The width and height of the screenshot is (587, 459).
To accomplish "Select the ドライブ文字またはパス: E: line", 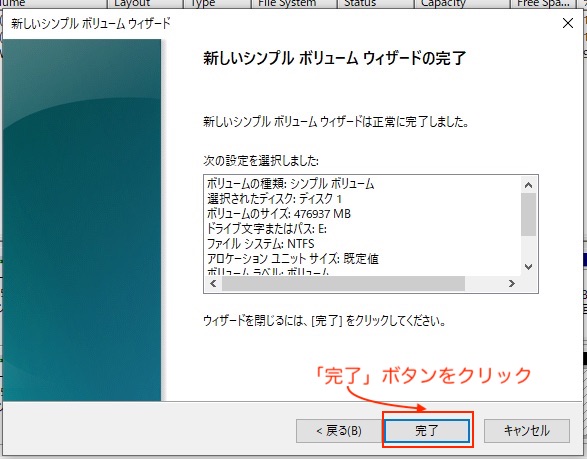I will point(267,229).
